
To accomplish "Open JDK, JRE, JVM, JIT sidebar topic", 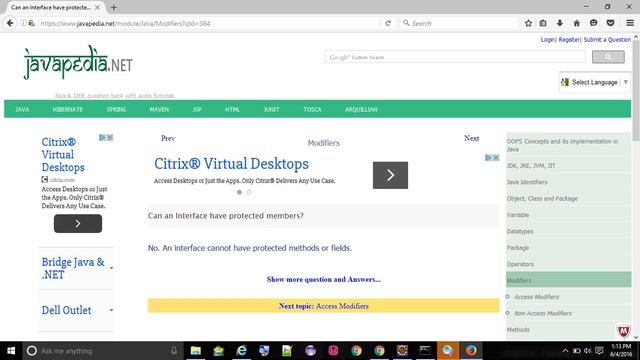I will tap(531, 166).
